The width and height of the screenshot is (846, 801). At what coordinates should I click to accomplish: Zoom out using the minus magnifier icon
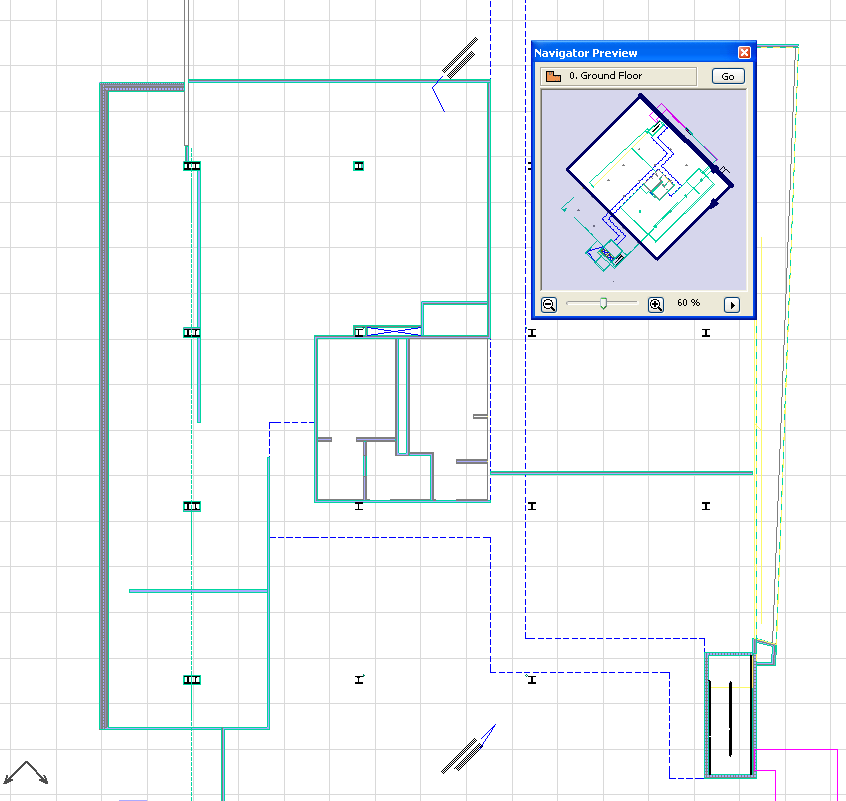(549, 305)
